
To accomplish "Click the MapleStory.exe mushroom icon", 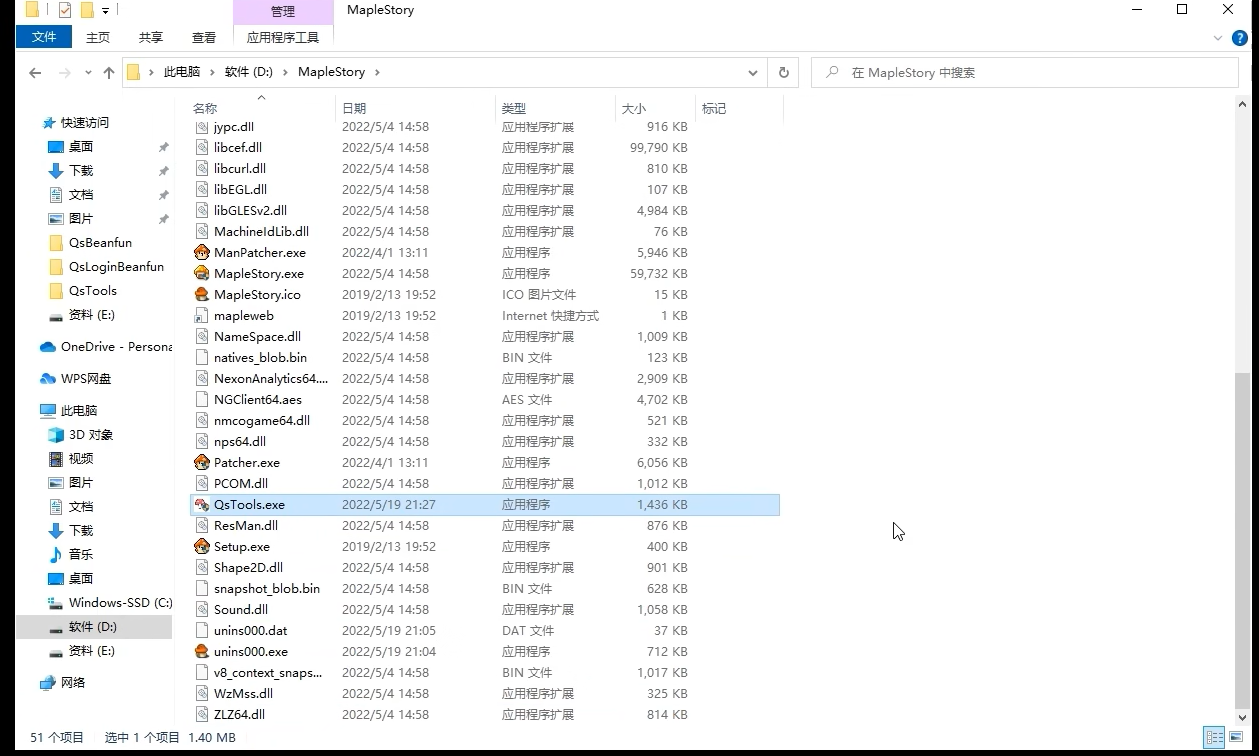I will [202, 274].
